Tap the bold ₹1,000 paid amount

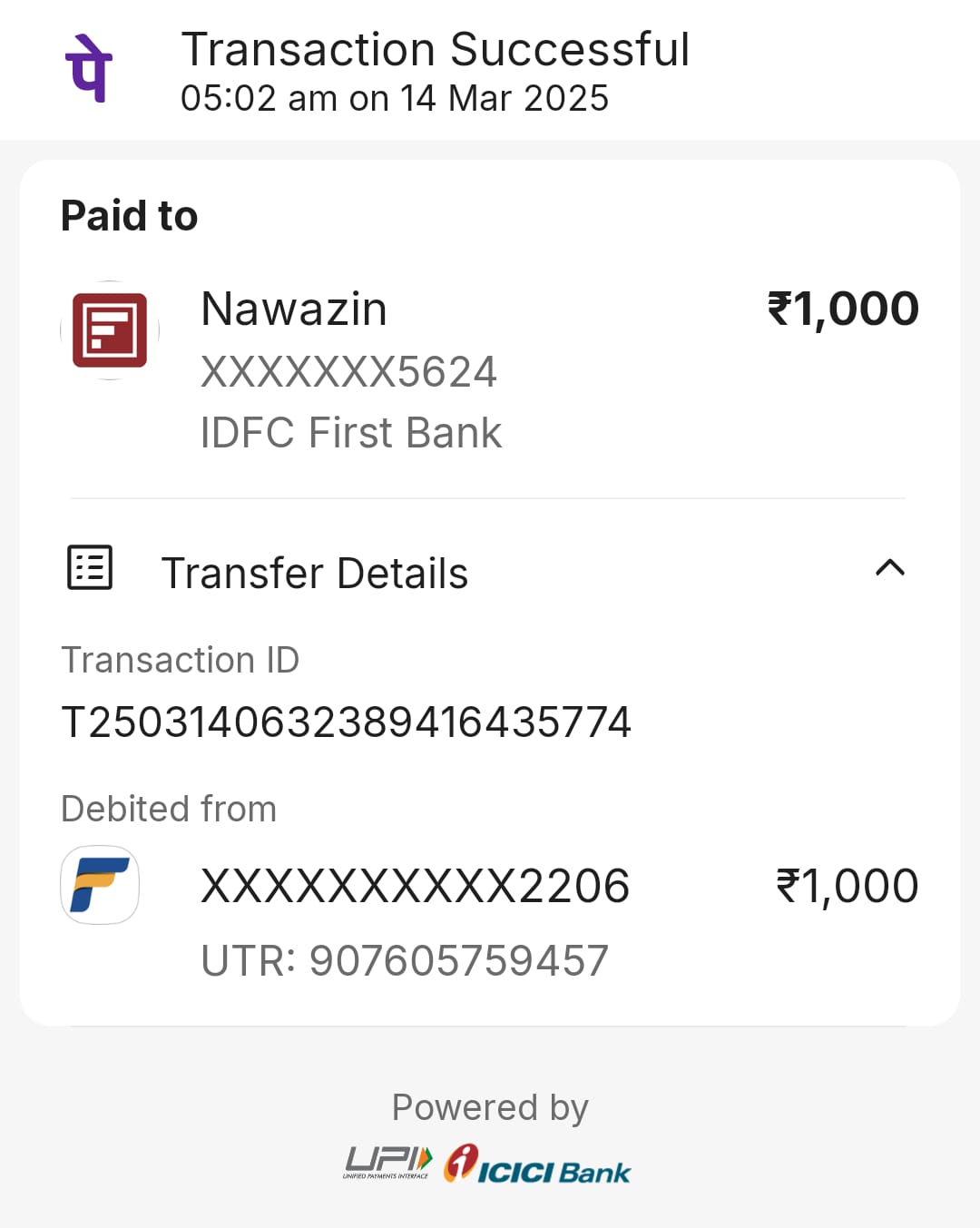843,309
